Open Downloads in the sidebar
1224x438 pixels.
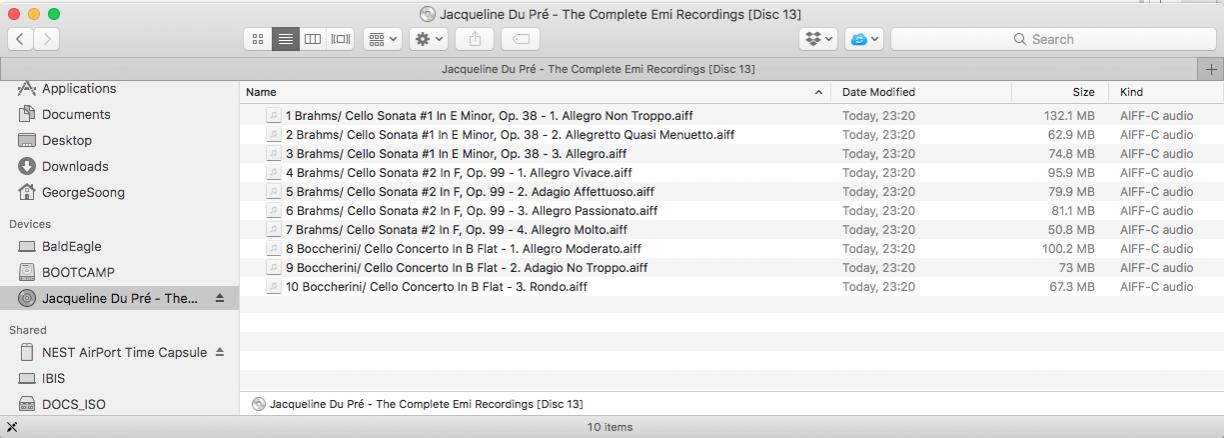[75, 166]
